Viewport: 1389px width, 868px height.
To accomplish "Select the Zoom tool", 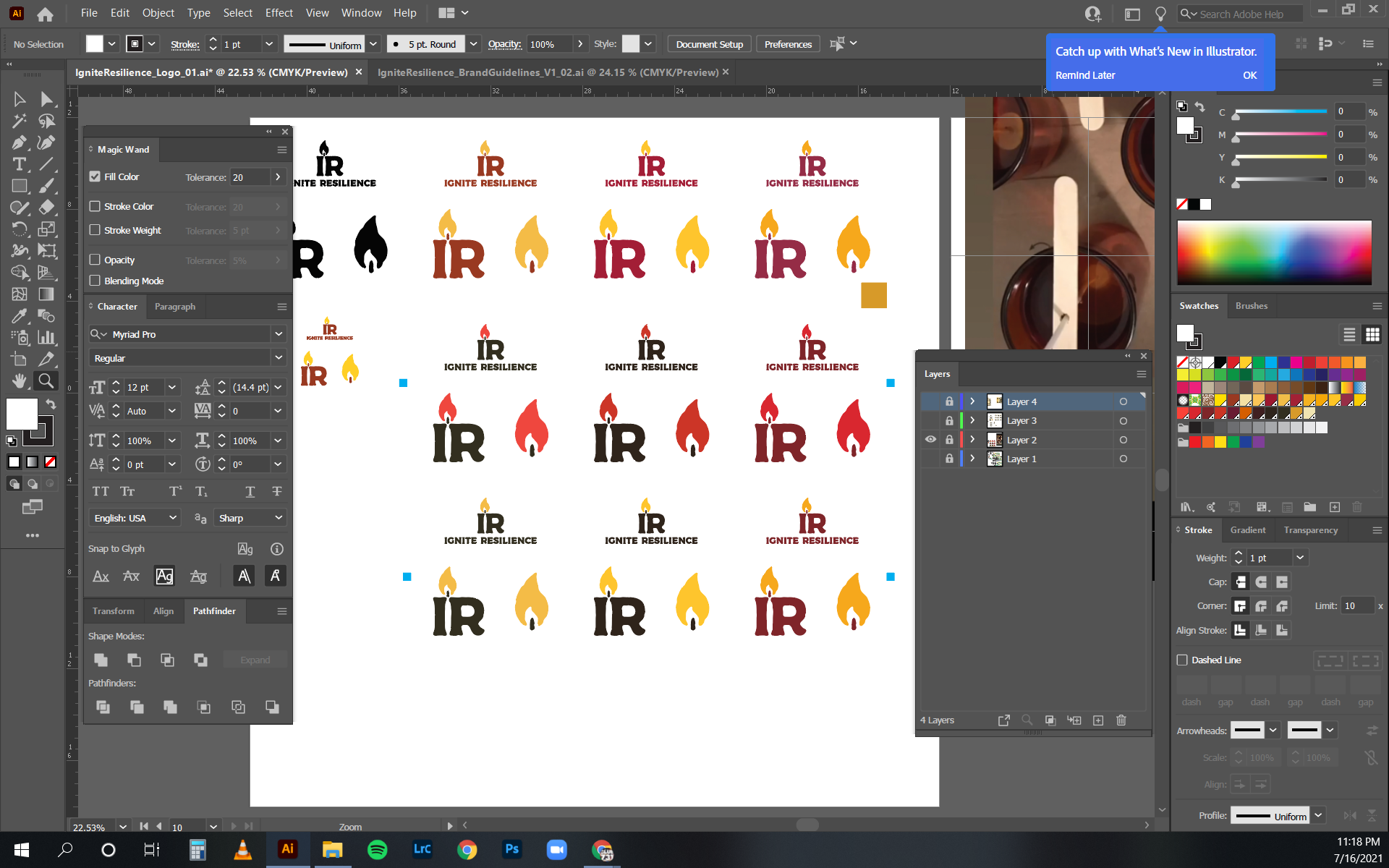I will 46,381.
